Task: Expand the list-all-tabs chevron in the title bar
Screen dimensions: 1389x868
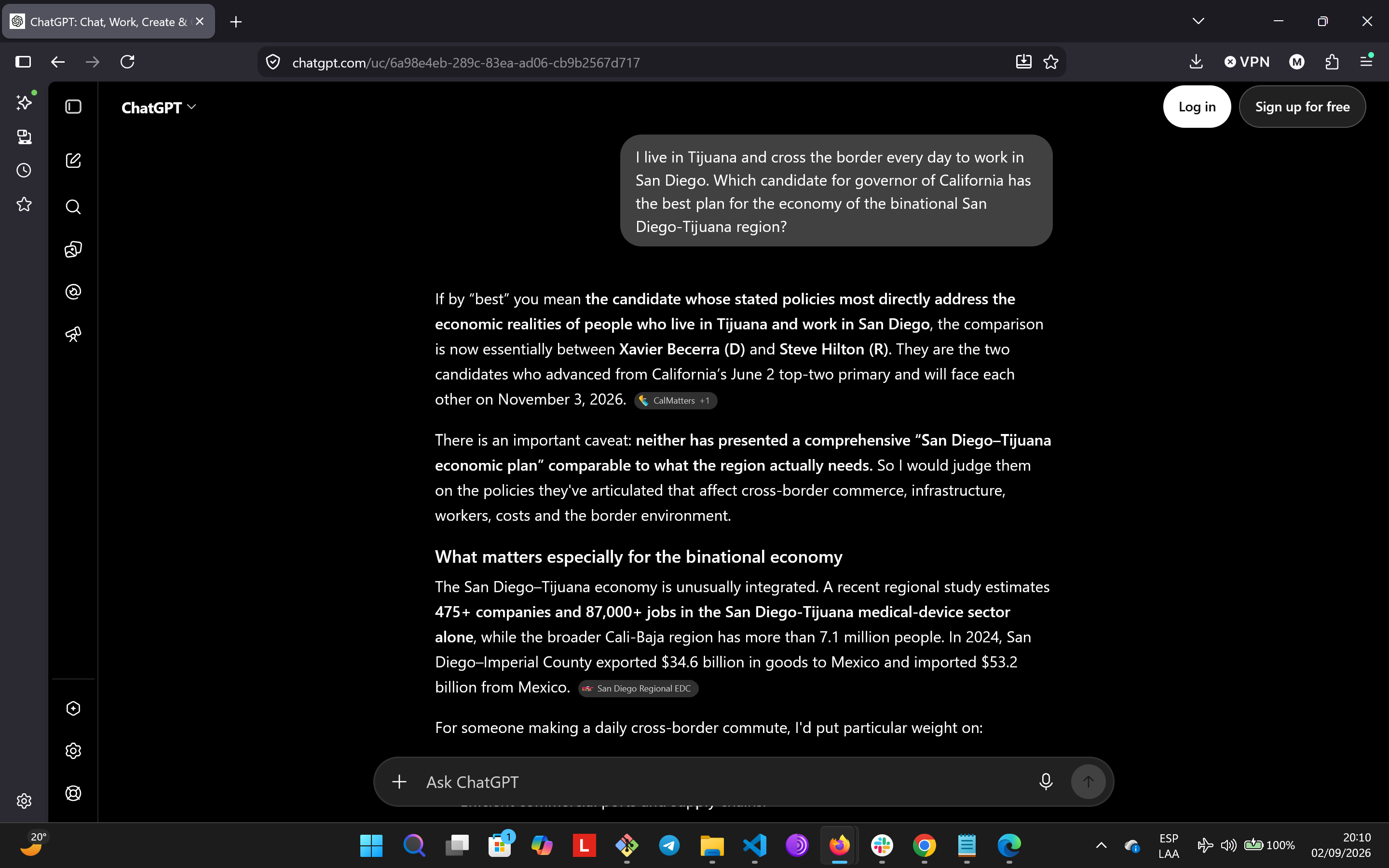Action: tap(1198, 21)
